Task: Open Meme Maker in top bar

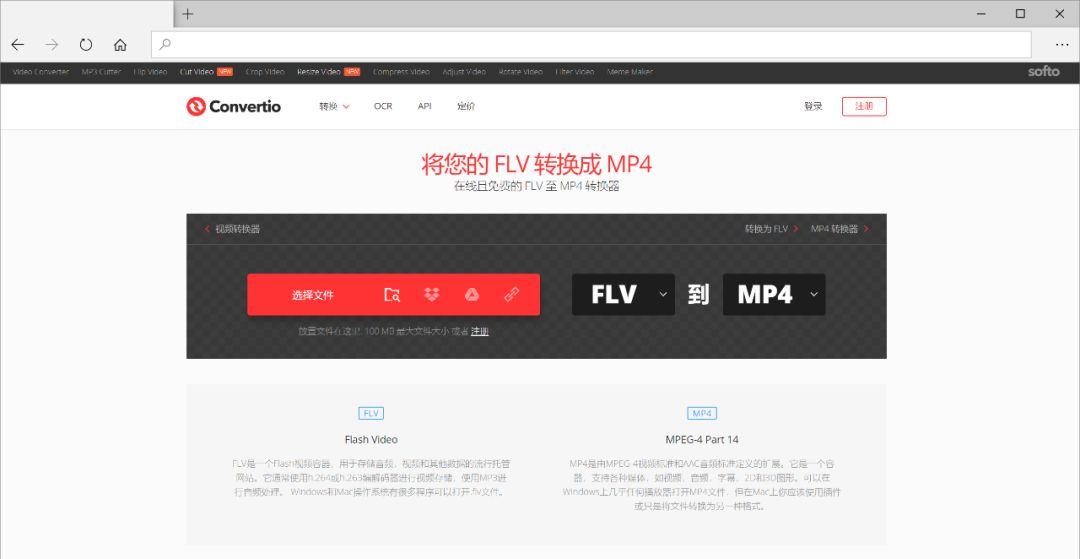Action: point(630,72)
